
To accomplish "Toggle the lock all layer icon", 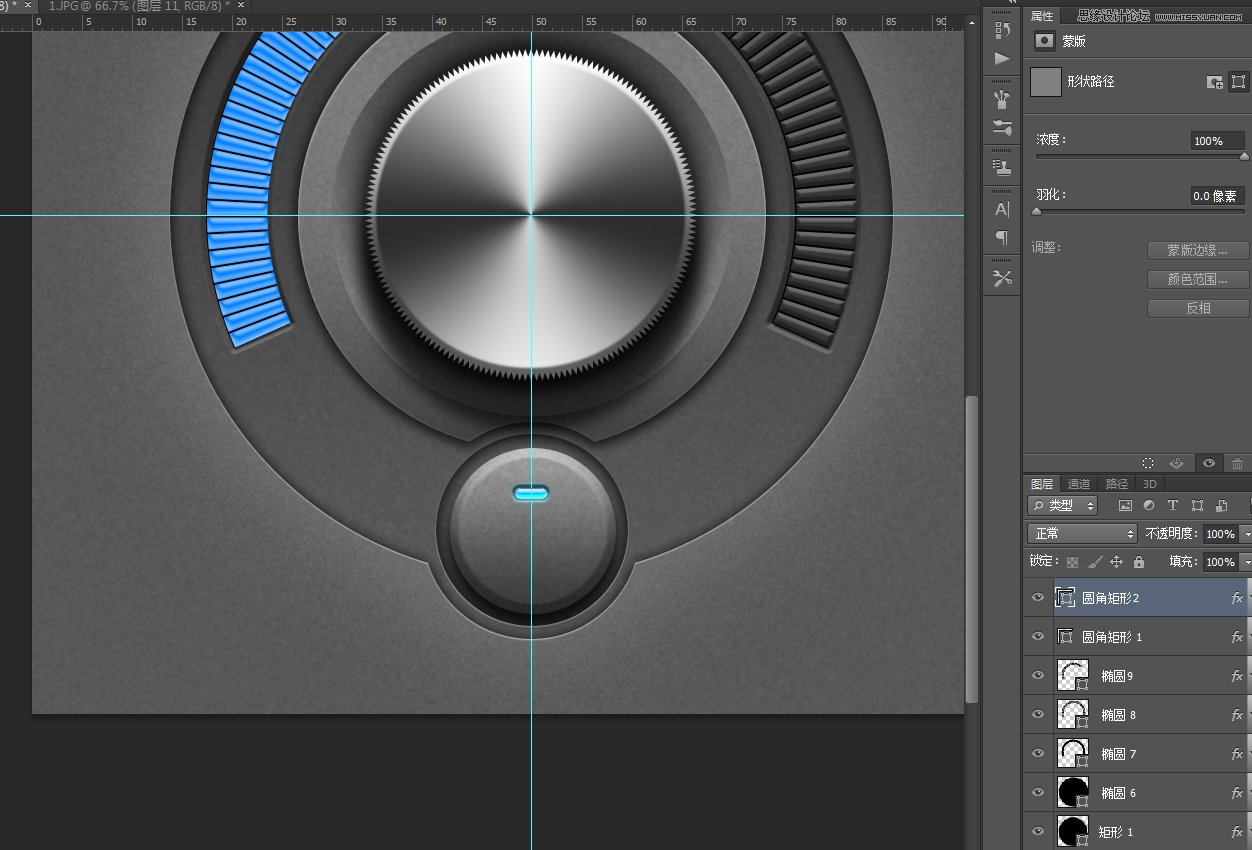I will [1138, 562].
